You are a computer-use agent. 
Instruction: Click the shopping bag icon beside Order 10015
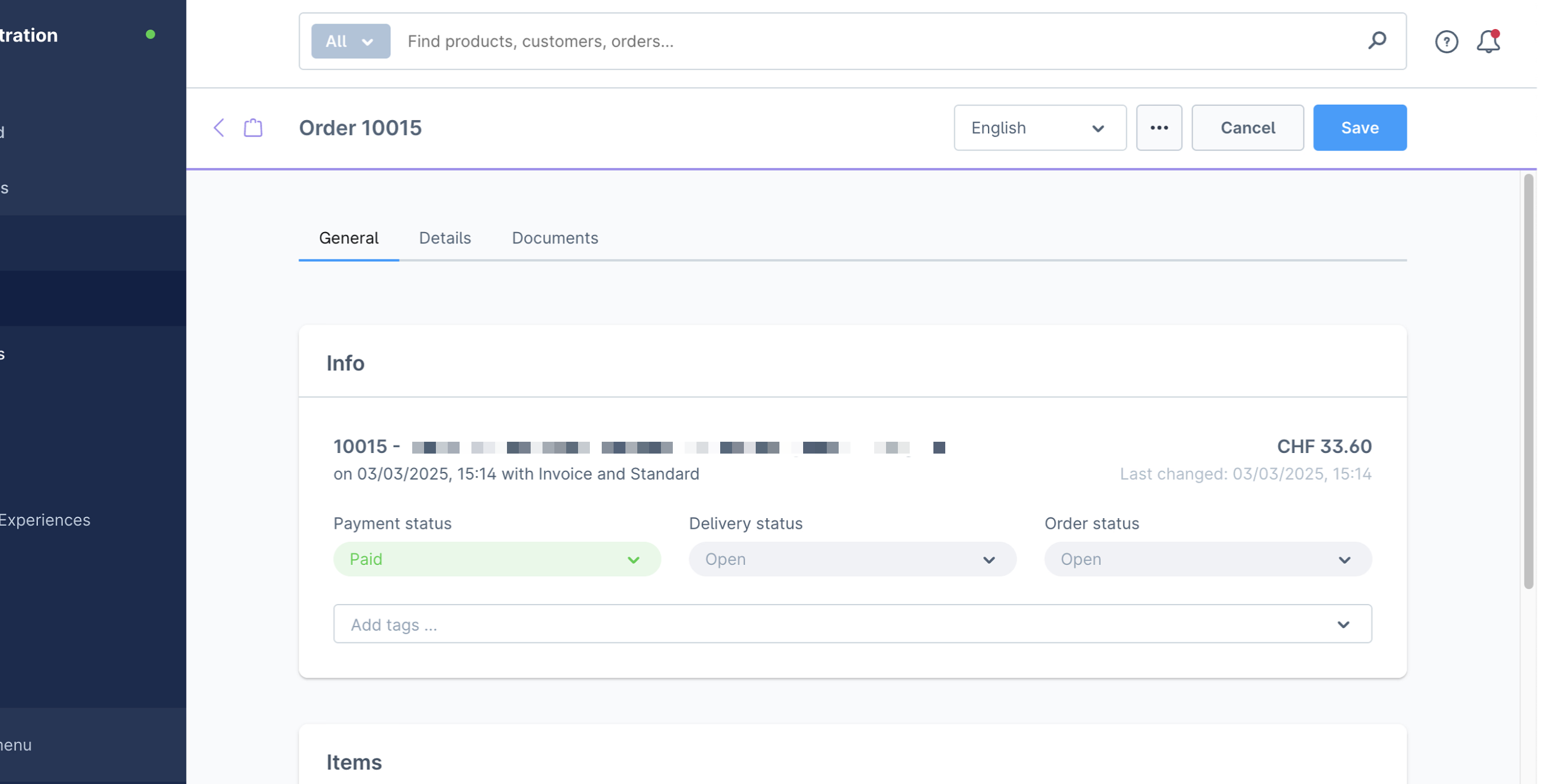point(252,127)
